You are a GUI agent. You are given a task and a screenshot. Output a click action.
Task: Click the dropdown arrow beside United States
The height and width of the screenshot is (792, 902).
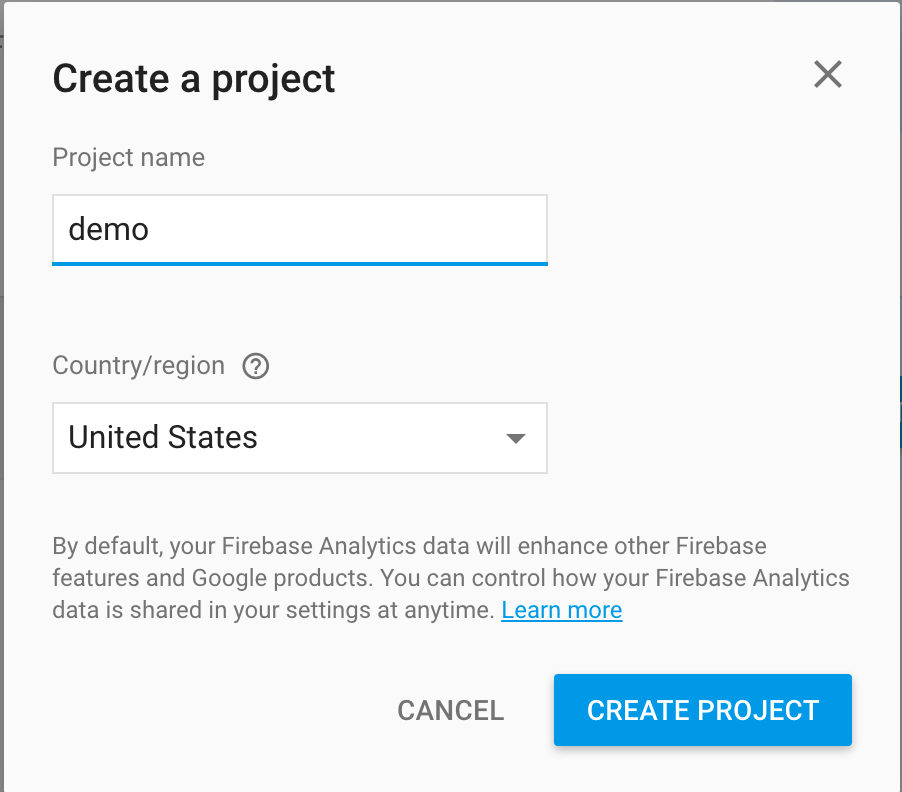pos(516,438)
